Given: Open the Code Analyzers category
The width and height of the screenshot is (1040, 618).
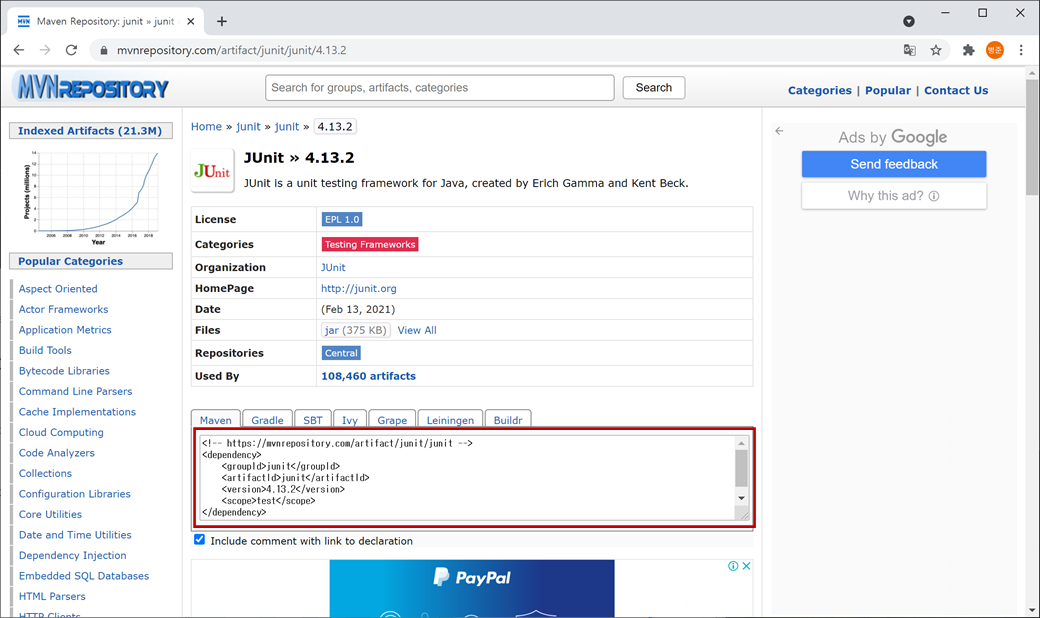Looking at the screenshot, I should pyautogui.click(x=56, y=453).
